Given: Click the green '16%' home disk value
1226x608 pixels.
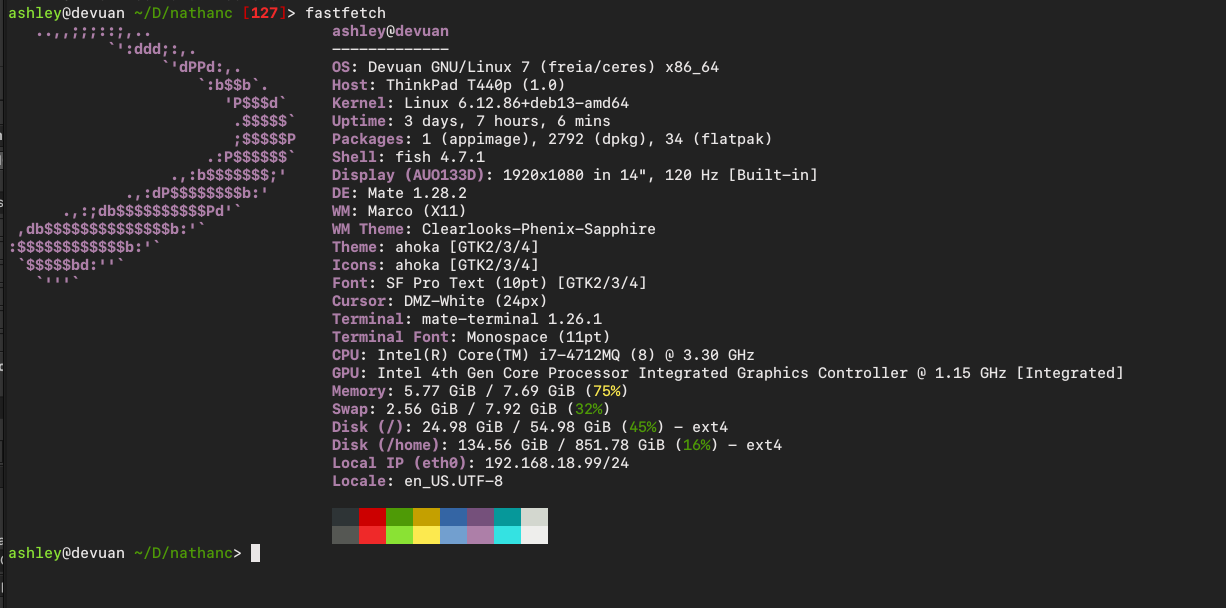Looking at the screenshot, I should [696, 445].
